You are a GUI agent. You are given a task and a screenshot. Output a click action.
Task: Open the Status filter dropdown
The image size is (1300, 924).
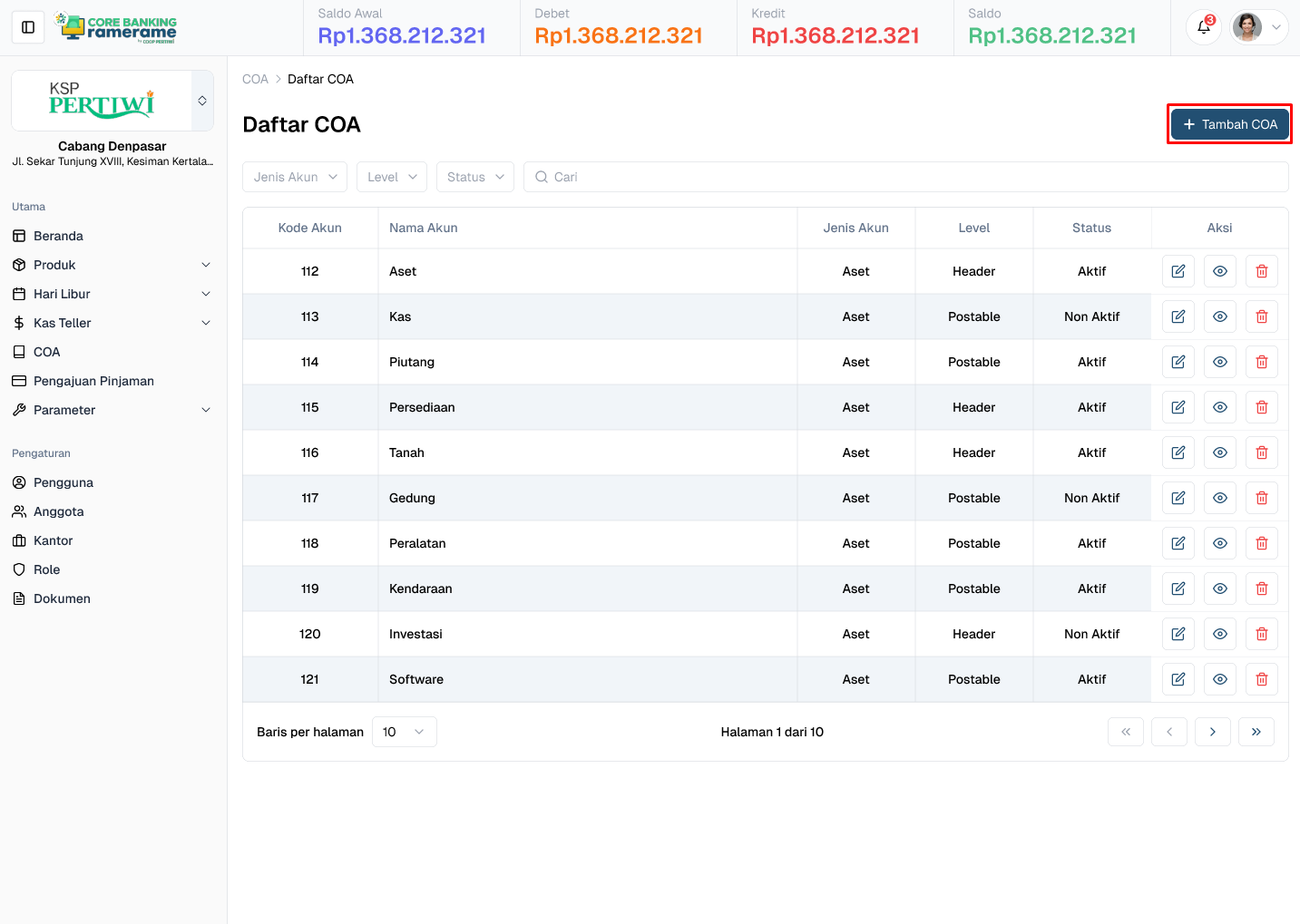[474, 176]
